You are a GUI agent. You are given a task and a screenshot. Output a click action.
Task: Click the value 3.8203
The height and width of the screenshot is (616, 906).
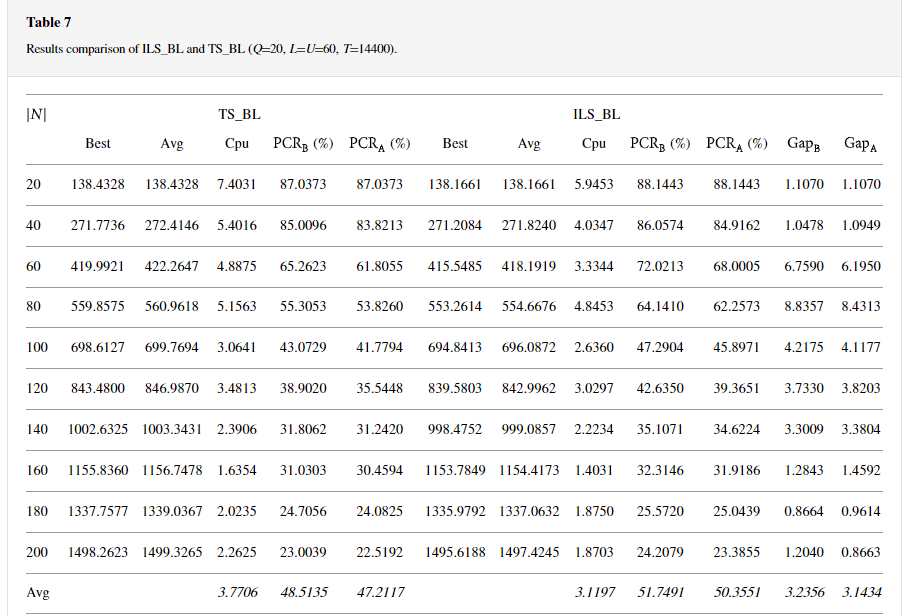(861, 388)
